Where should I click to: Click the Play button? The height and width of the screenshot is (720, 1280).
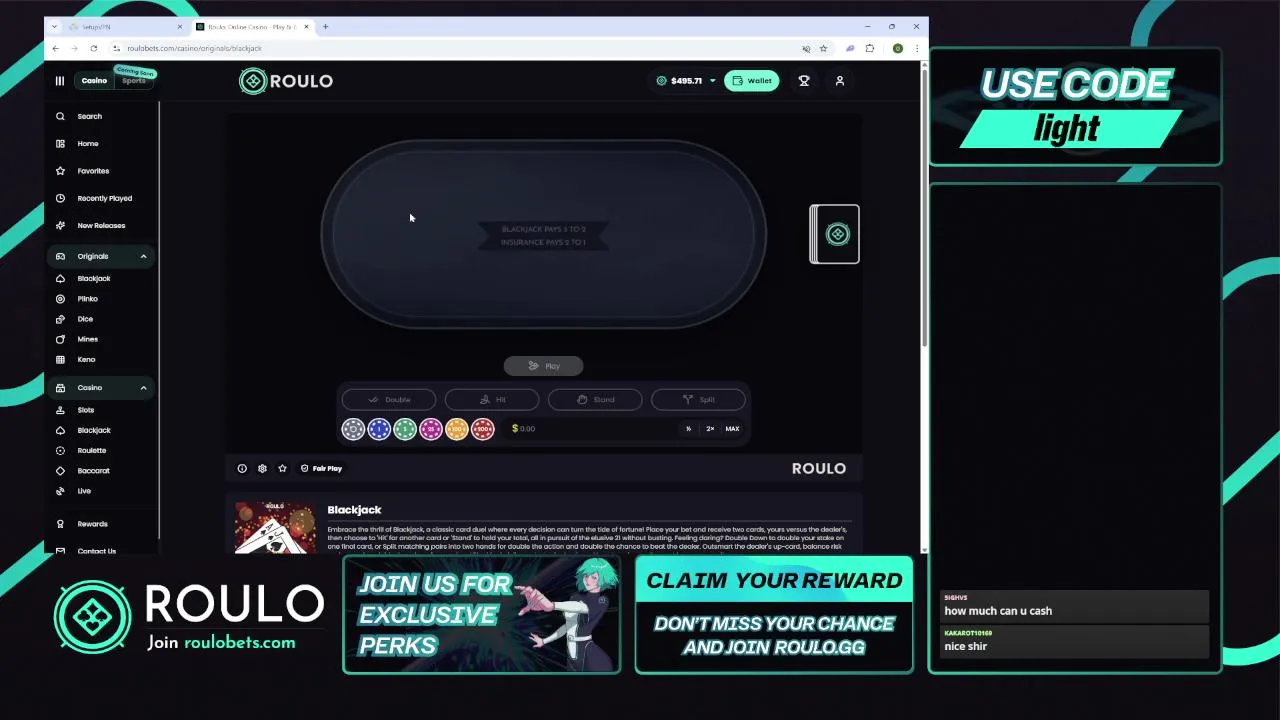click(544, 366)
